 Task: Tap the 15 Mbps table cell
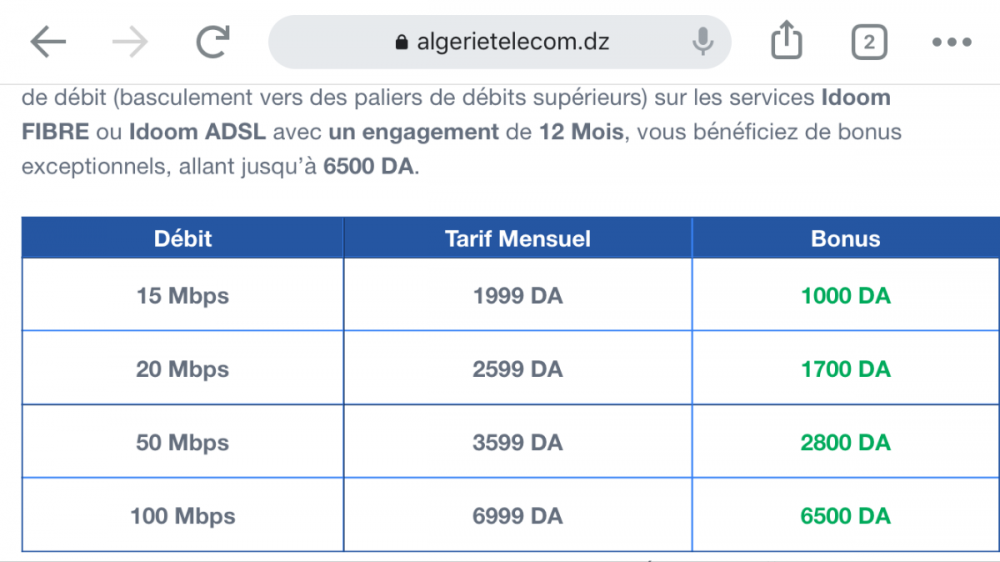coord(183,296)
